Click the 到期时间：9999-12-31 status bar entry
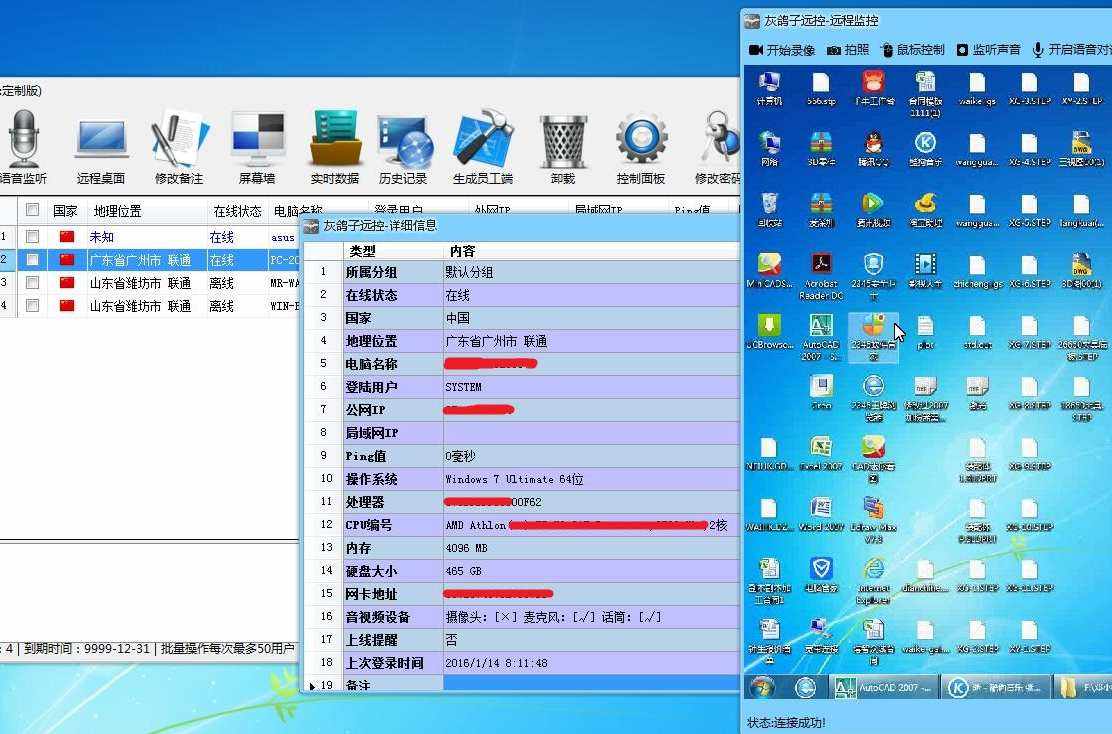 pos(87,648)
